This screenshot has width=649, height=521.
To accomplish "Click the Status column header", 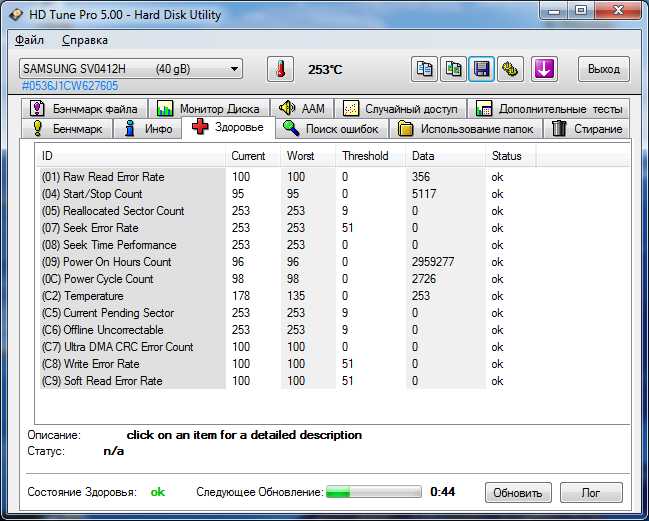I will click(511, 156).
